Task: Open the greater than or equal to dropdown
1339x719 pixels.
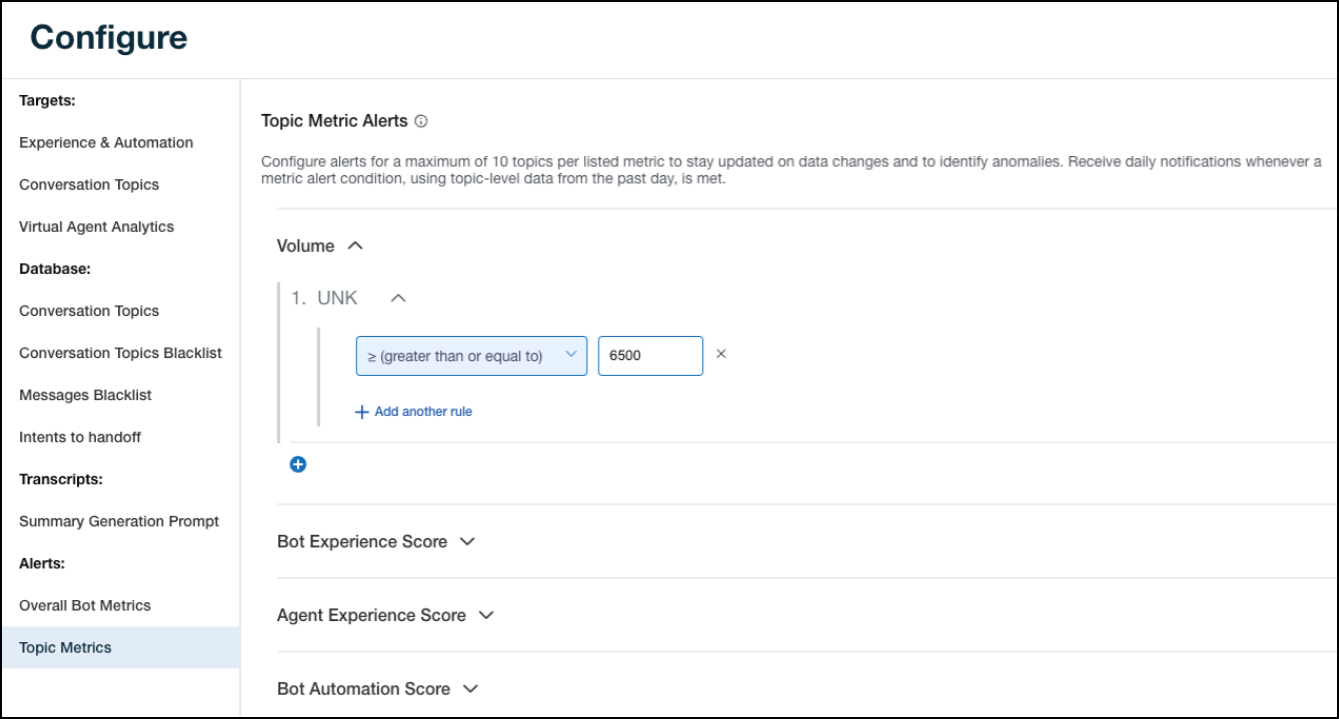Action: 471,355
